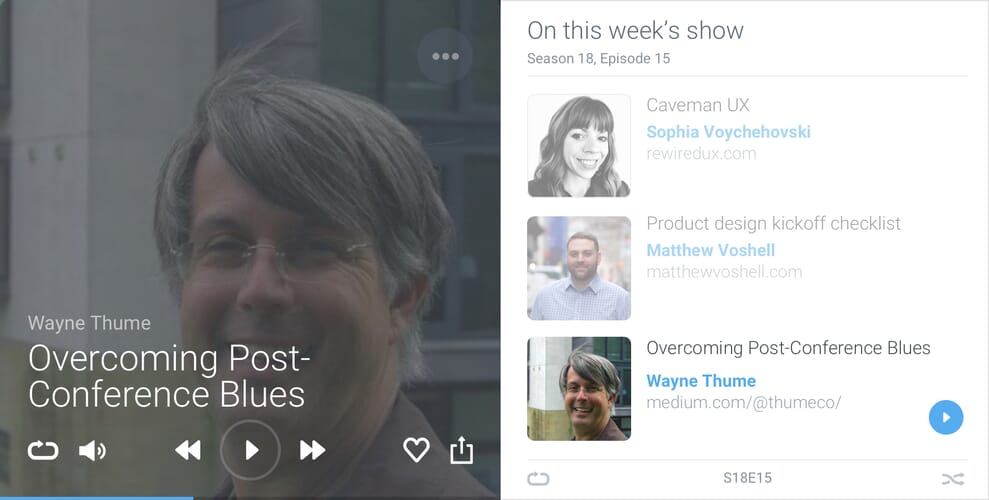
Task: Click the rewind button
Action: tap(188, 450)
